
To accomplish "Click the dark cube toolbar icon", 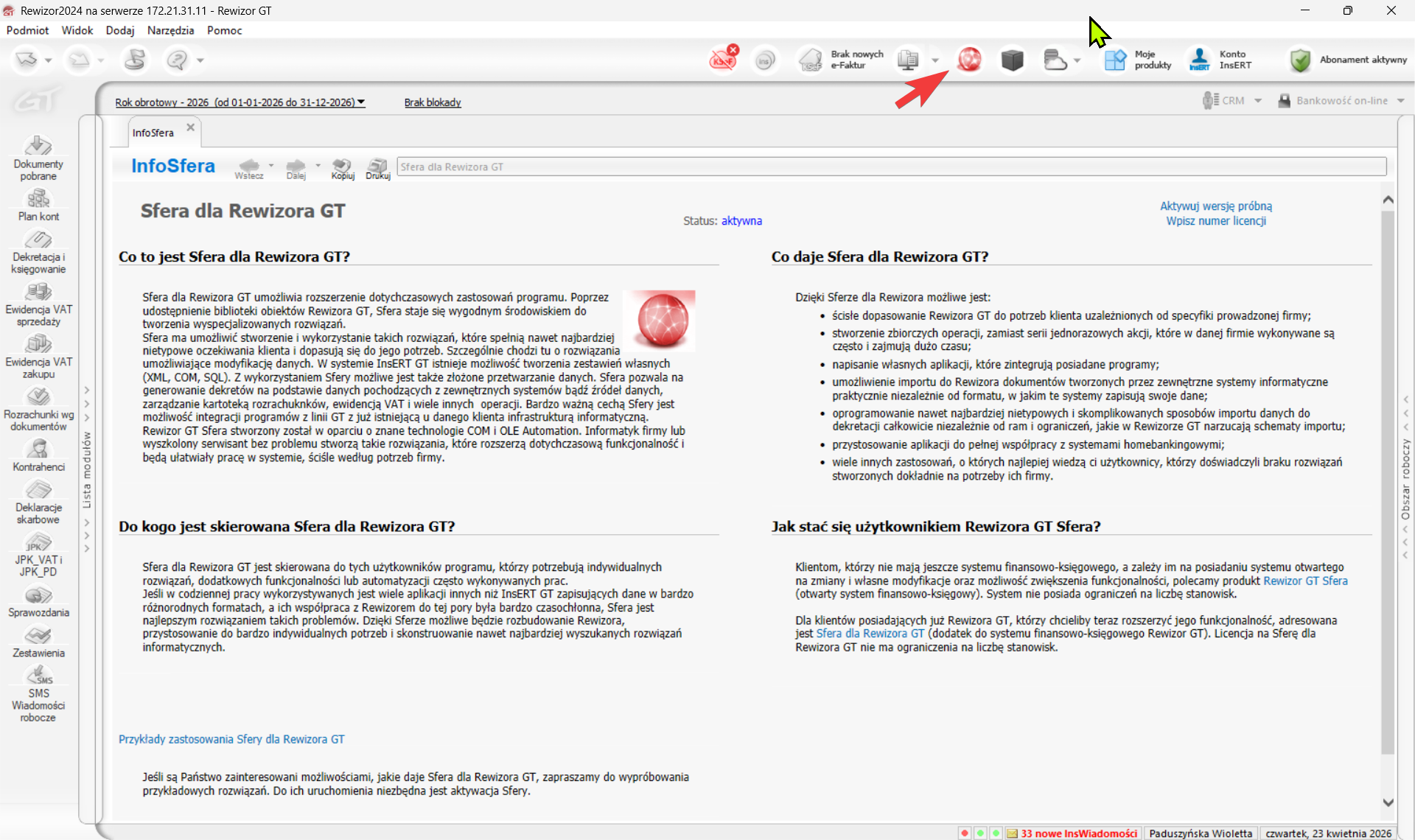I will [1013, 60].
